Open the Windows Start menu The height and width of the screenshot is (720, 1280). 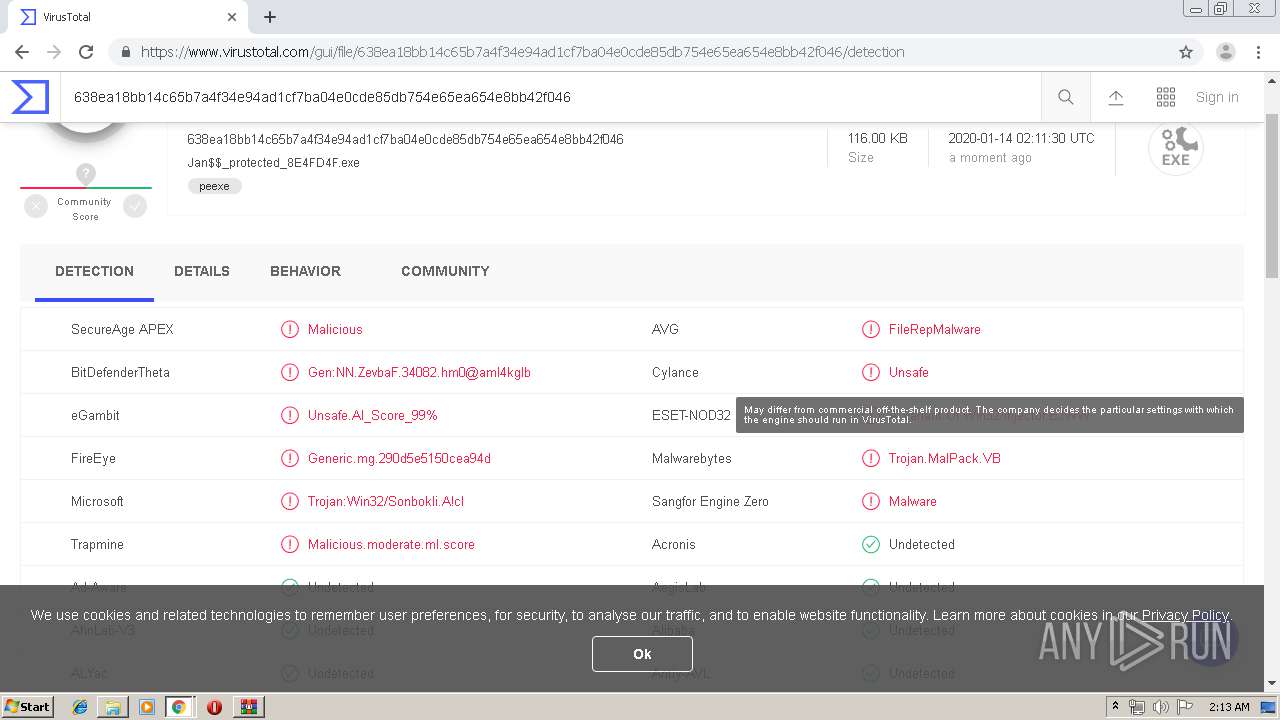click(x=27, y=706)
